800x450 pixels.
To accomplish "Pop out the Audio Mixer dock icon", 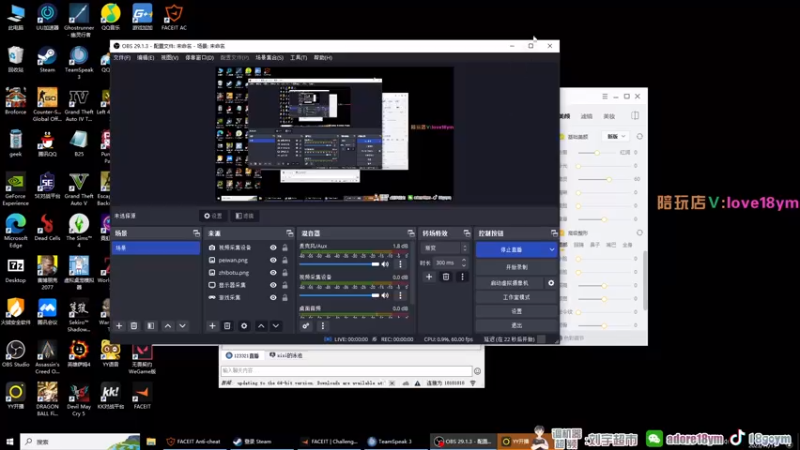I will 411,233.
